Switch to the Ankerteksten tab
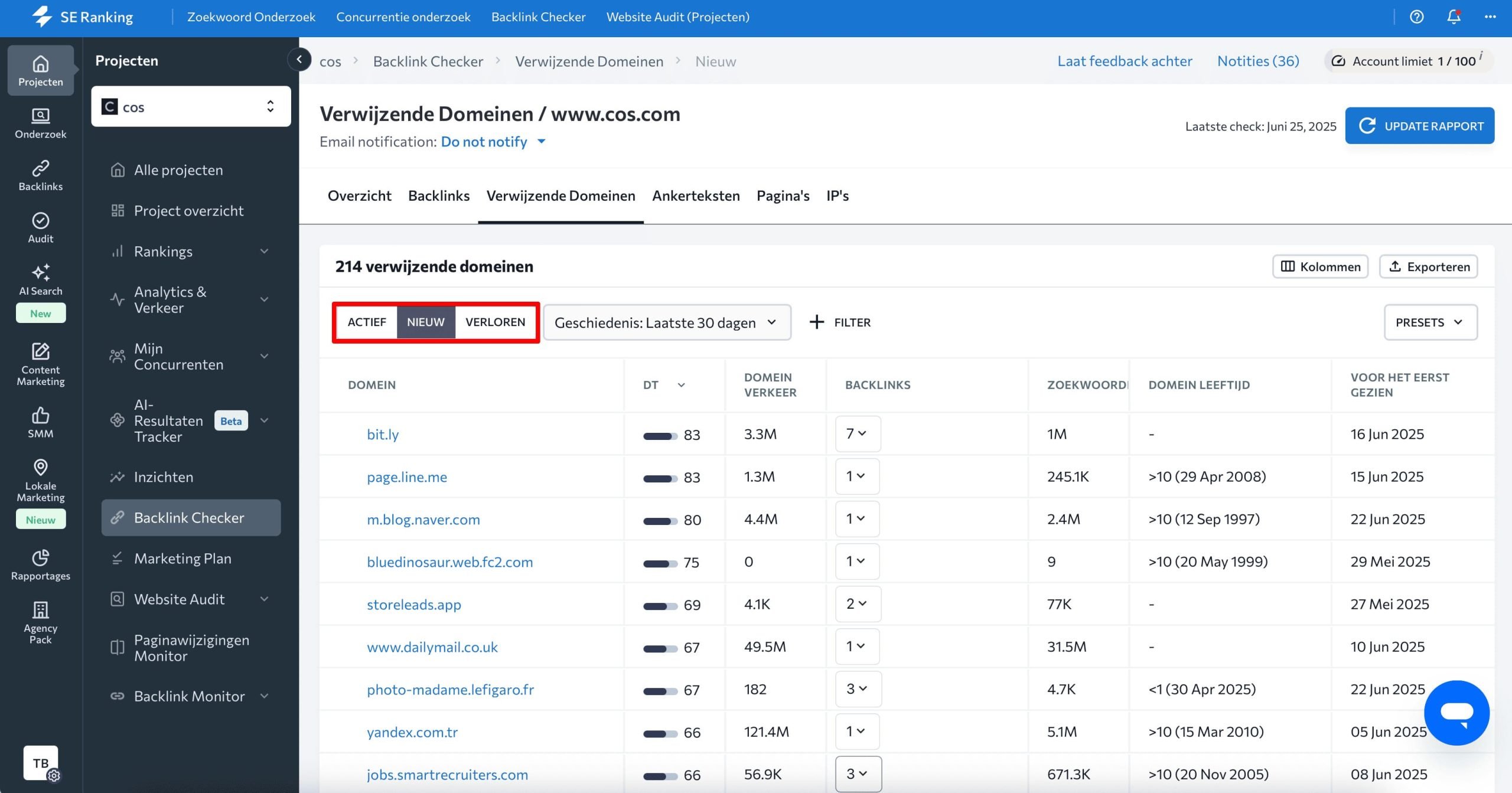This screenshot has height=793, width=1512. [x=696, y=195]
